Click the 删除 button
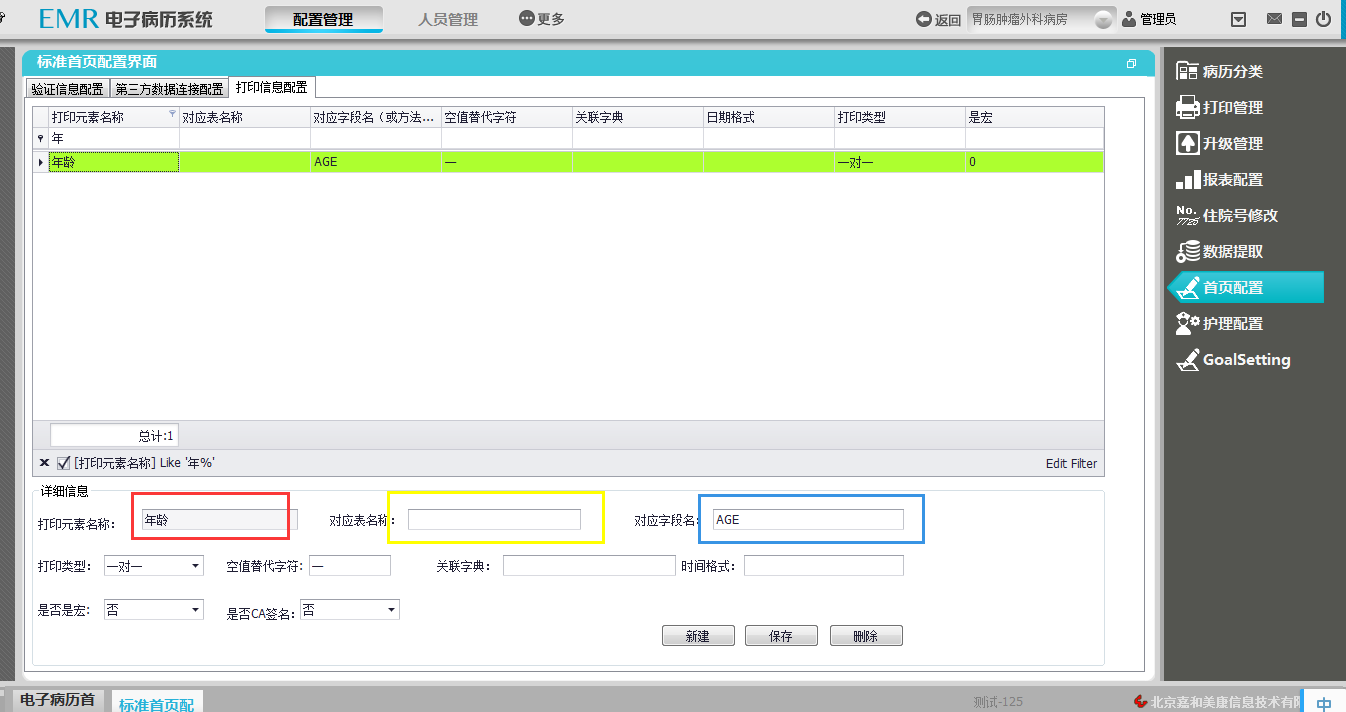This screenshot has height=712, width=1346. (x=866, y=636)
